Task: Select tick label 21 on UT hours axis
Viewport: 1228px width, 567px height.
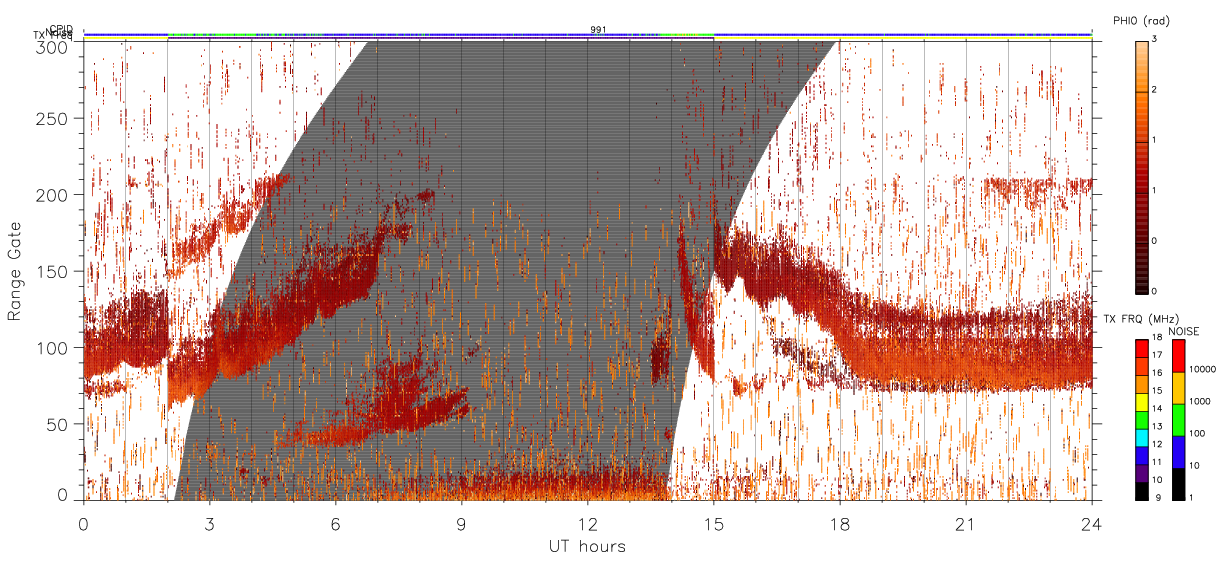Action: 966,524
